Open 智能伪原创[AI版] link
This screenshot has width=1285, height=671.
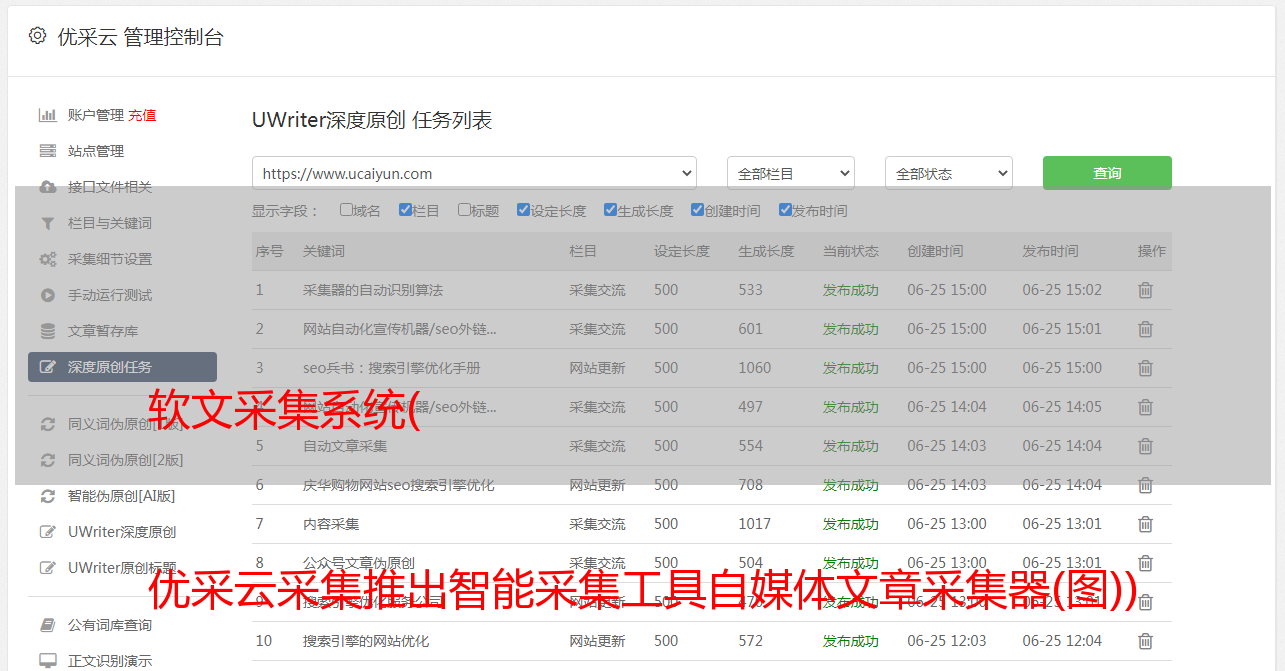[x=122, y=496]
